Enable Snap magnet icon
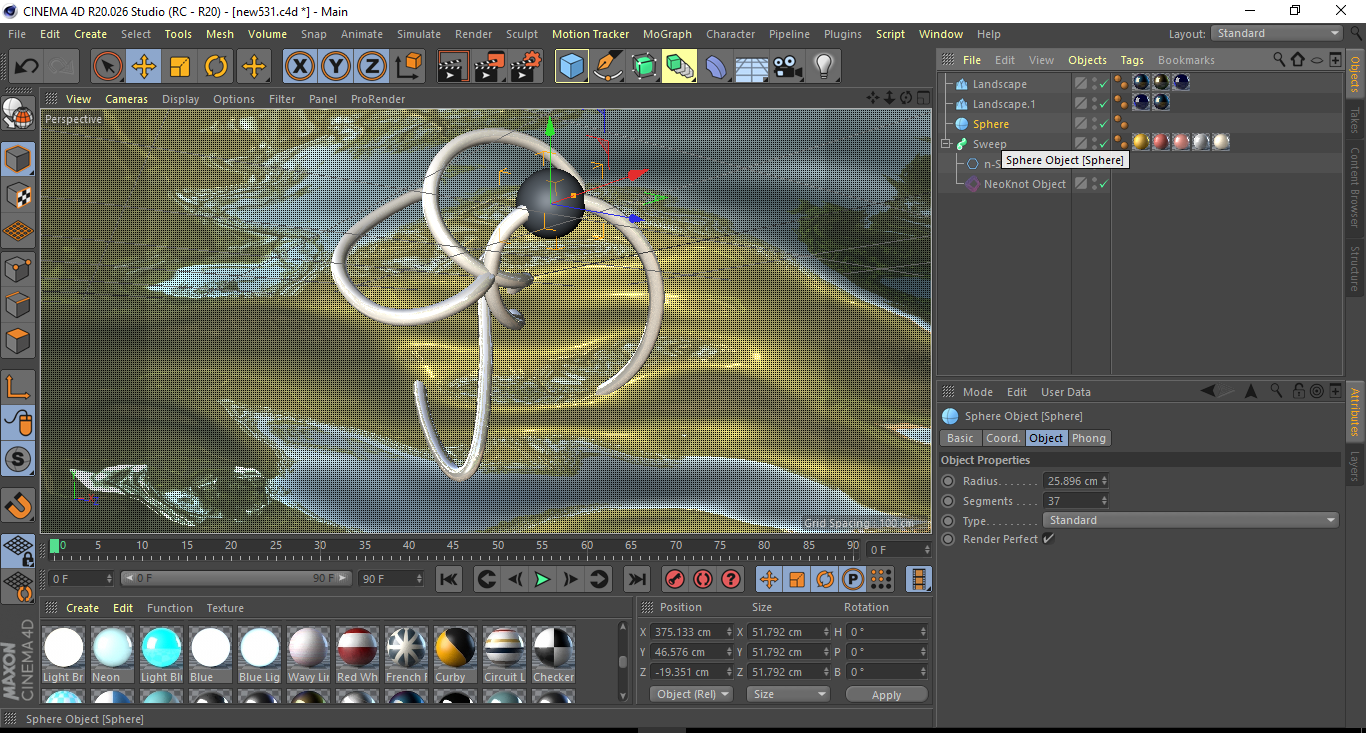1366x733 pixels. [18, 505]
